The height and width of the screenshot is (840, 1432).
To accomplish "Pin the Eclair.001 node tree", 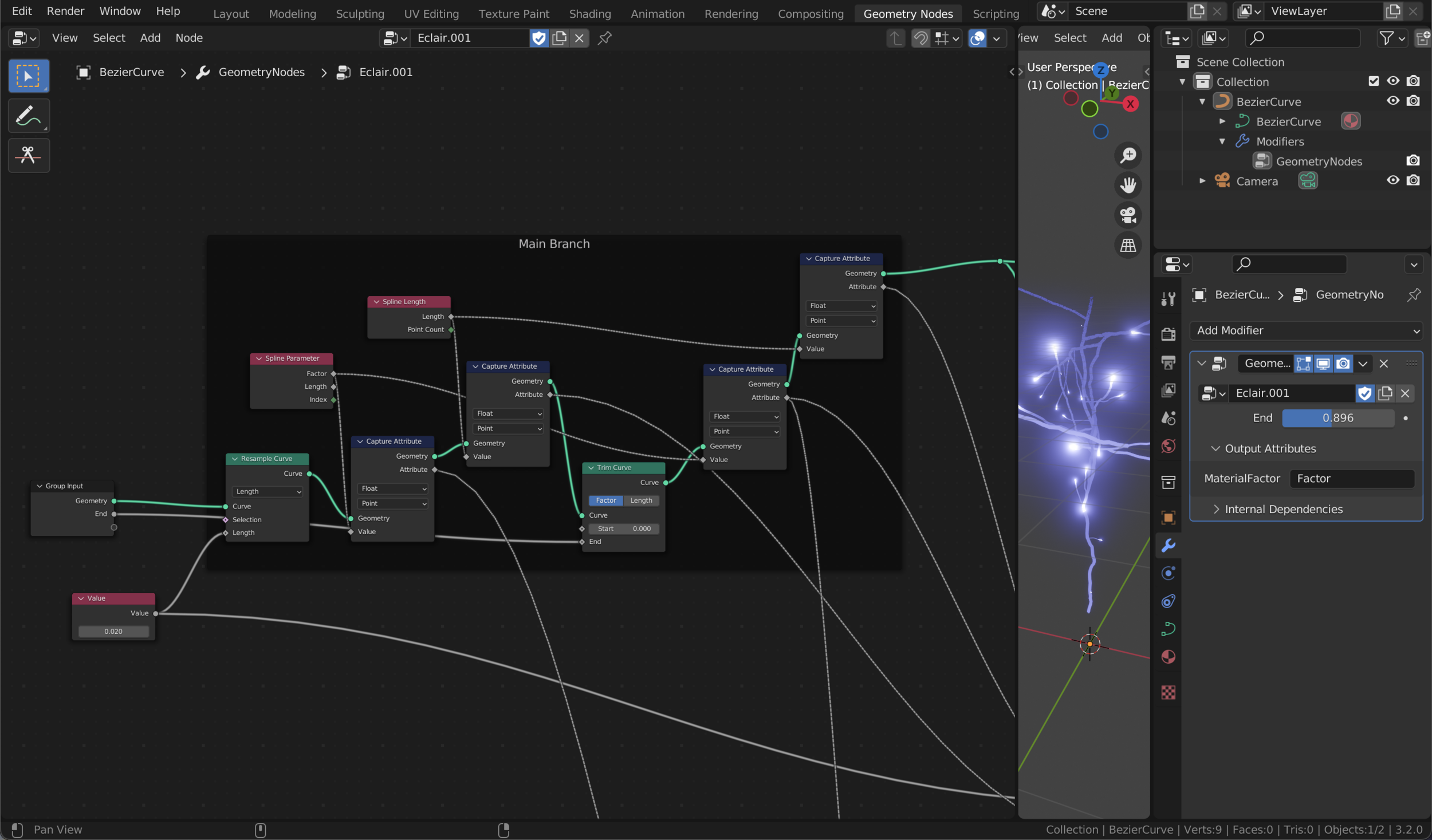I will (604, 38).
